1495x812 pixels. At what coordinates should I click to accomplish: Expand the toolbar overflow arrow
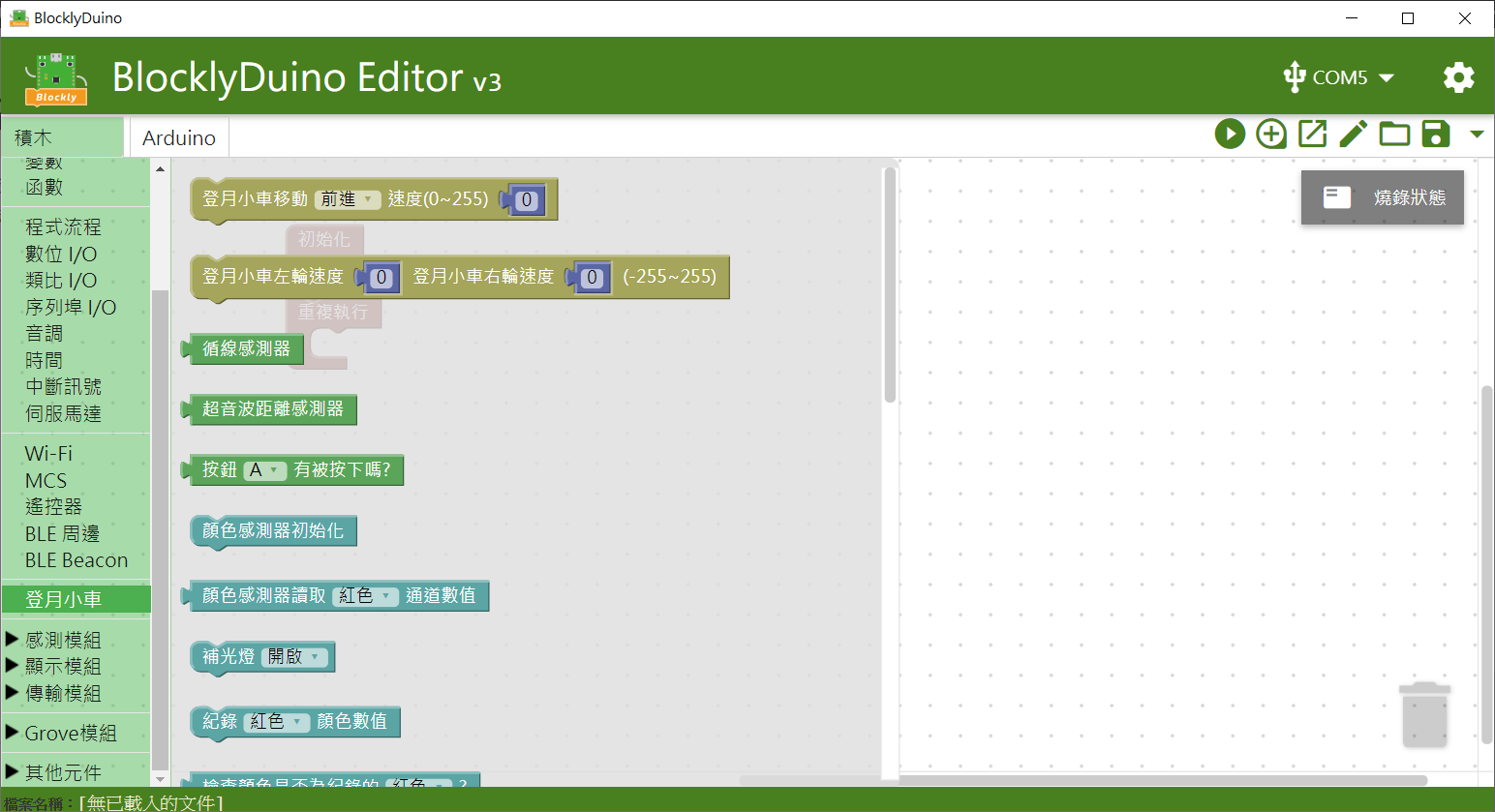pyautogui.click(x=1477, y=134)
